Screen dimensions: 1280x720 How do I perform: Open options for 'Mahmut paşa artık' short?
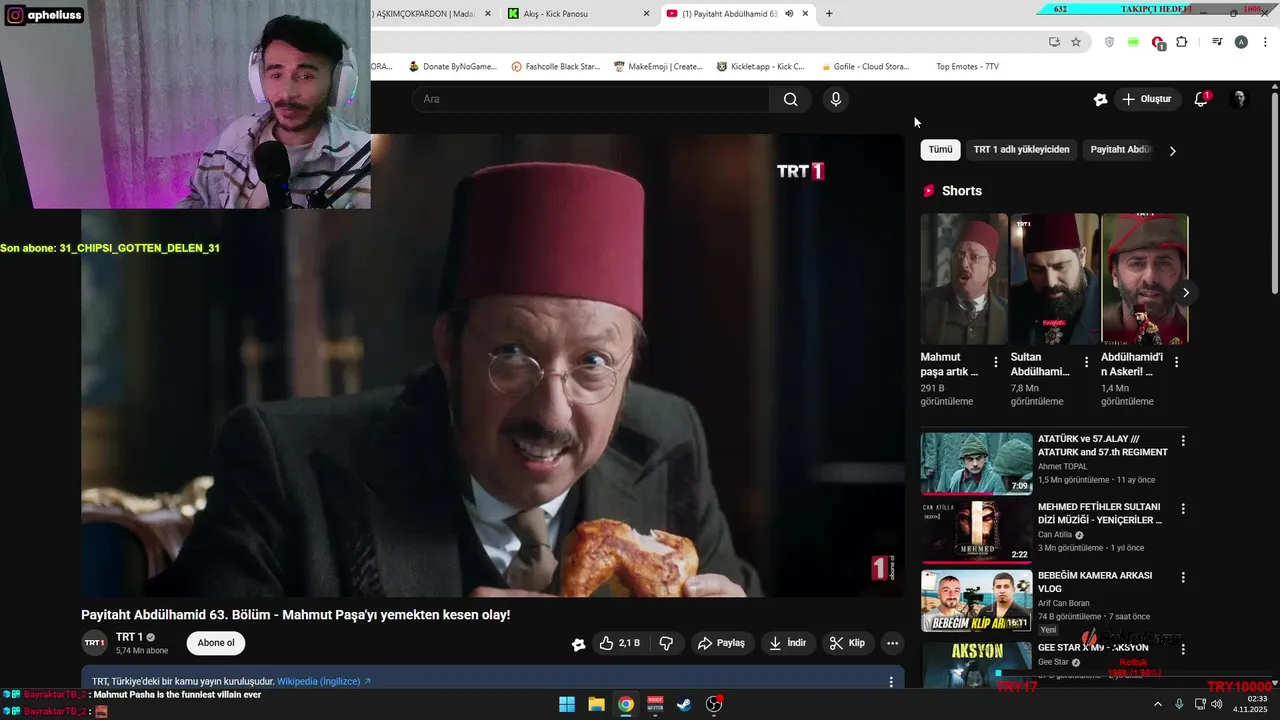click(995, 362)
